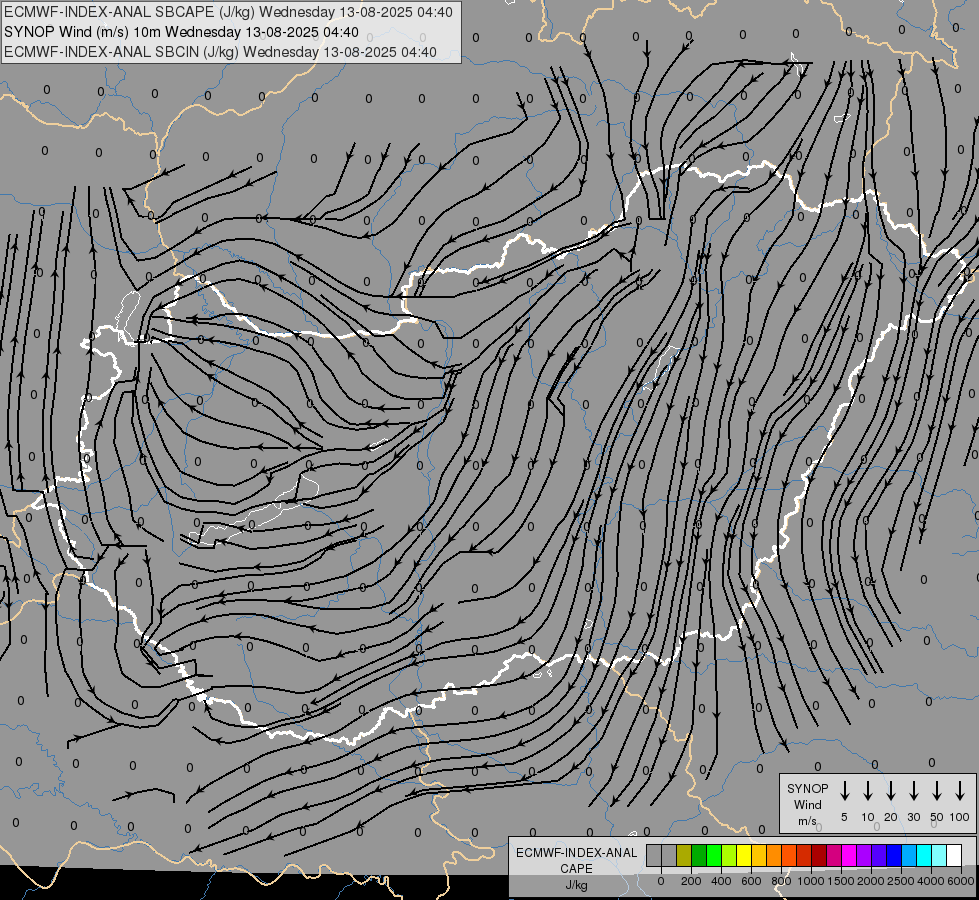This screenshot has width=979, height=900.
Task: Click the SBCAPE title line in the header
Action: click(x=228, y=12)
